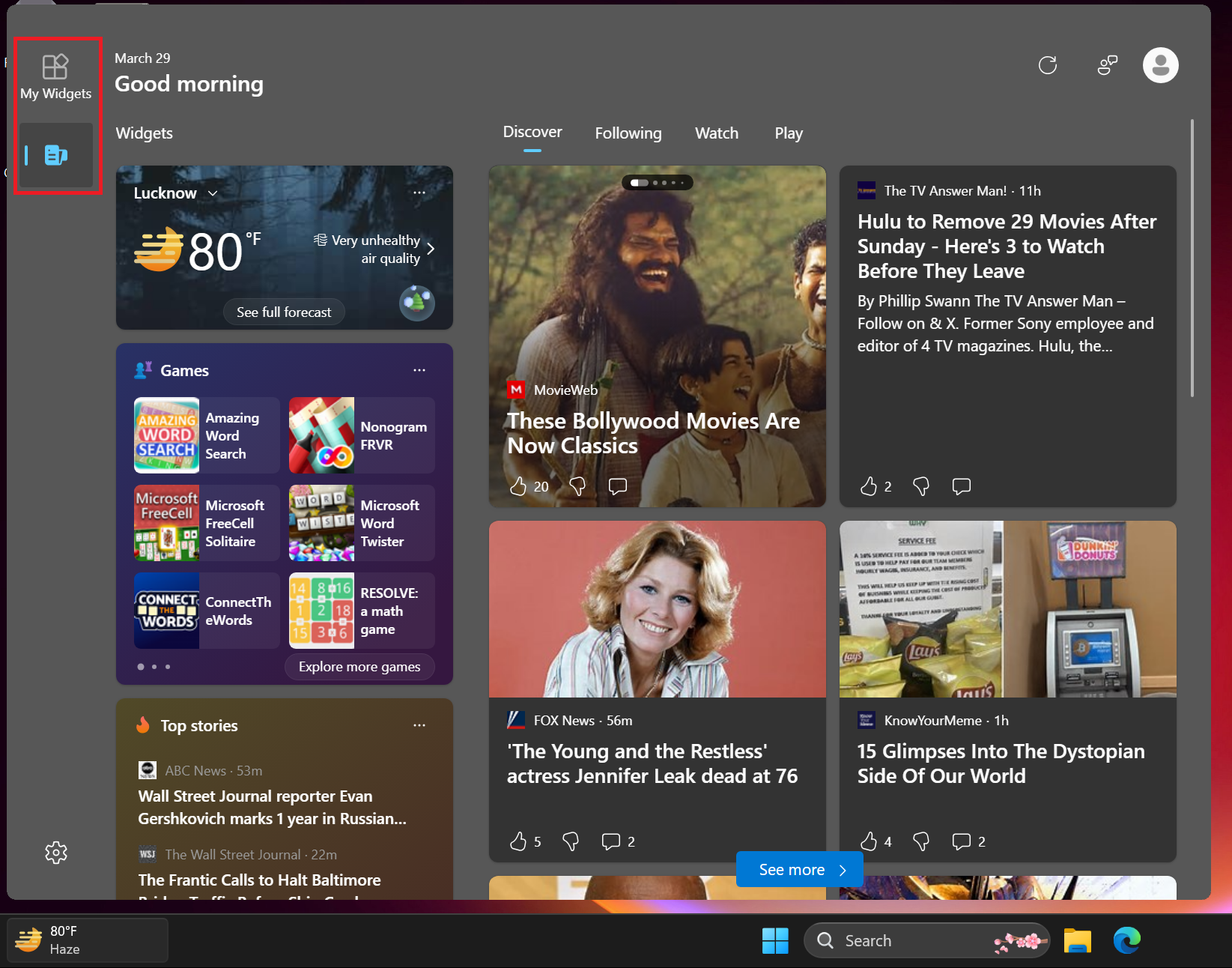Click Explore more games

[359, 666]
